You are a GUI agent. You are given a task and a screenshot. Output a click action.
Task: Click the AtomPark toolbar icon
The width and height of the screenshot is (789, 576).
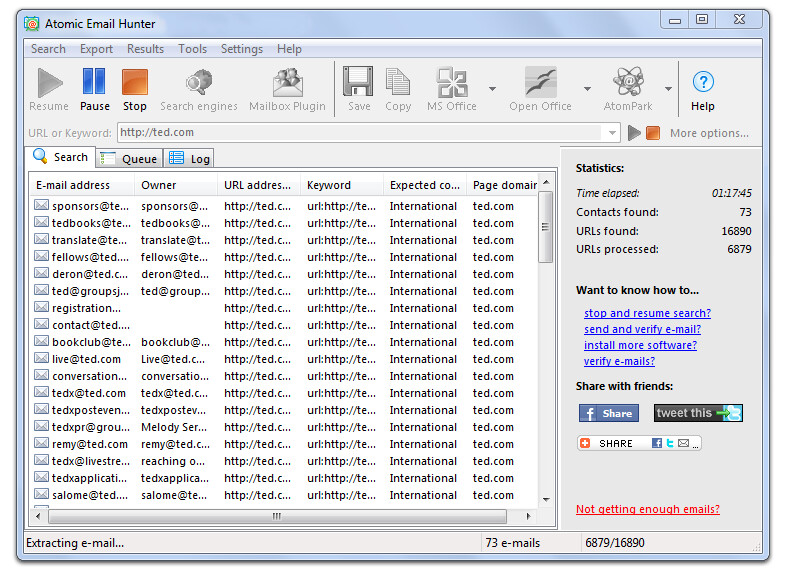pos(628,82)
